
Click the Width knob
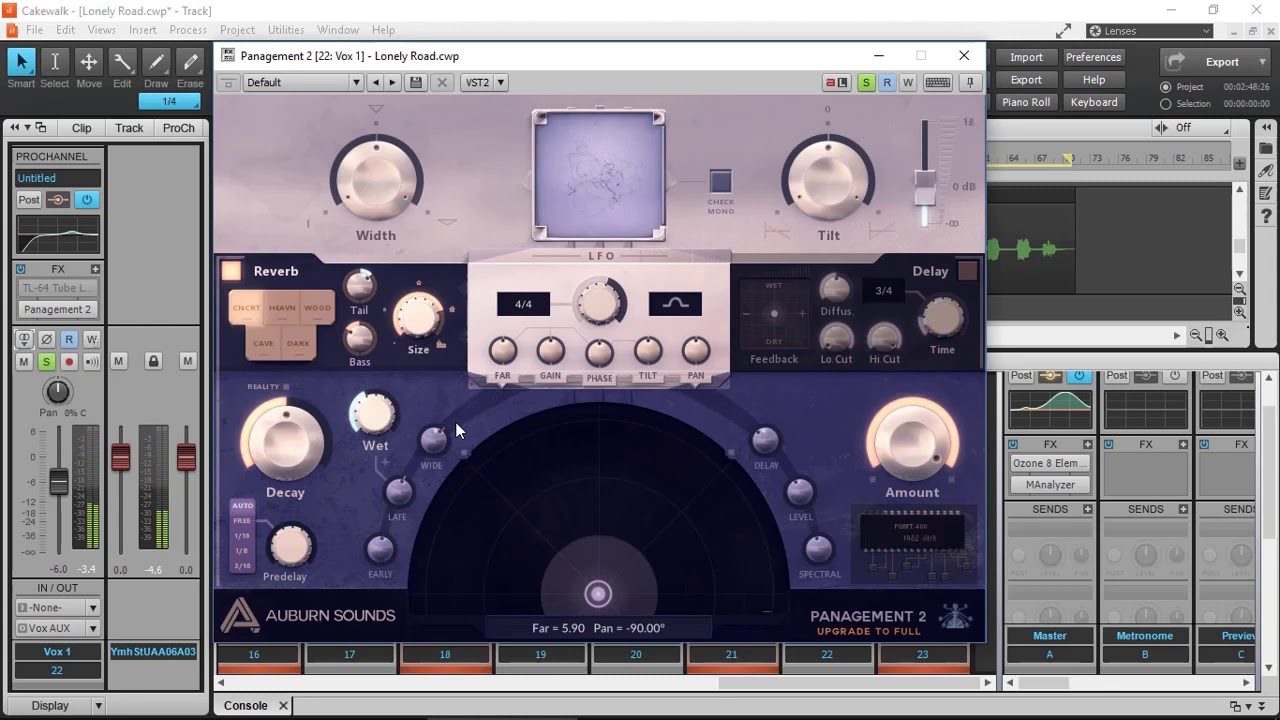(376, 180)
